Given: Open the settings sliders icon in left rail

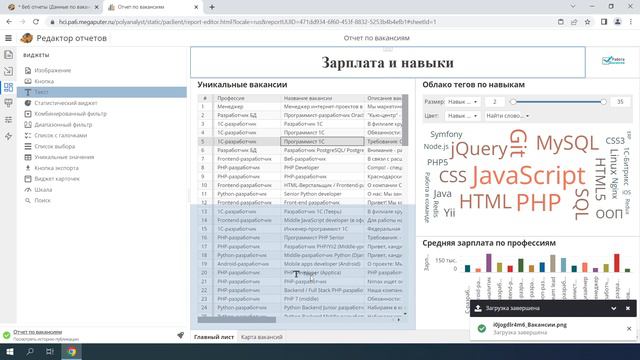Looking at the screenshot, I should tap(8, 120).
